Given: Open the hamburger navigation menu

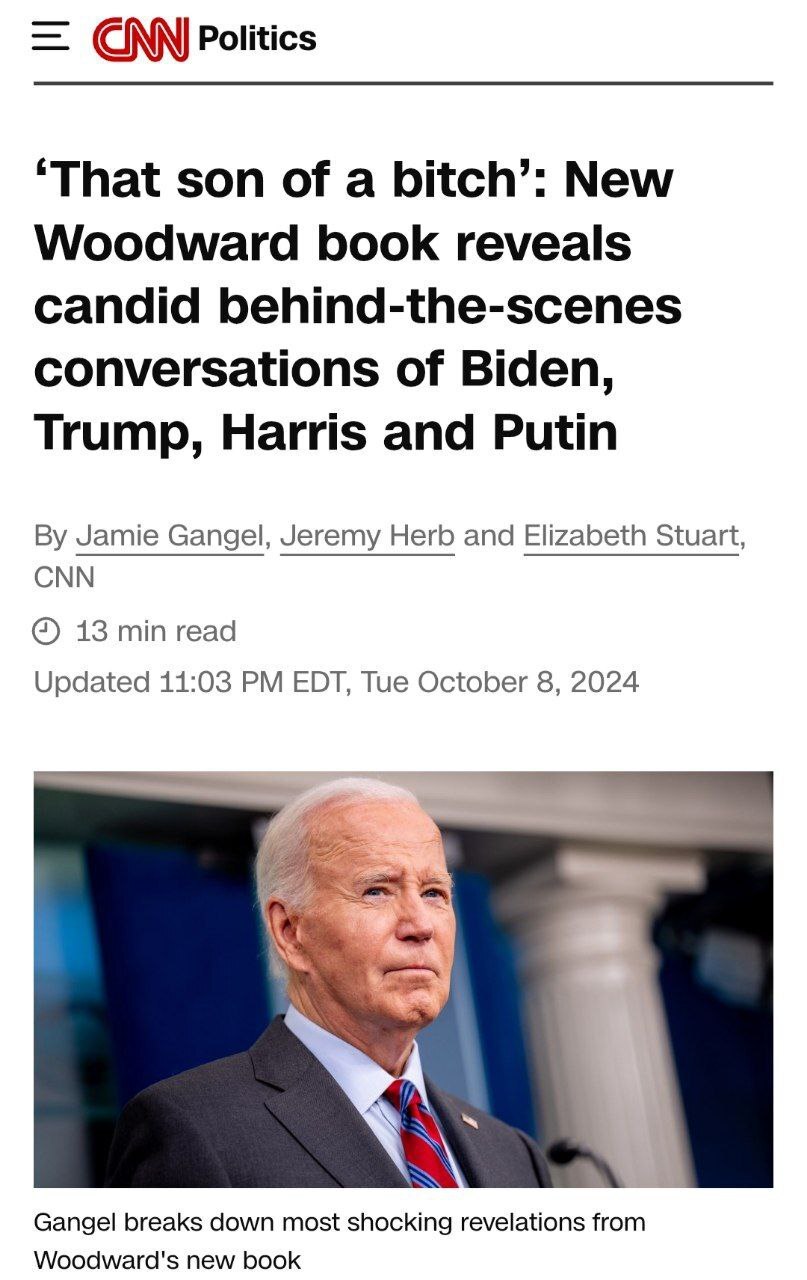Looking at the screenshot, I should (51, 38).
